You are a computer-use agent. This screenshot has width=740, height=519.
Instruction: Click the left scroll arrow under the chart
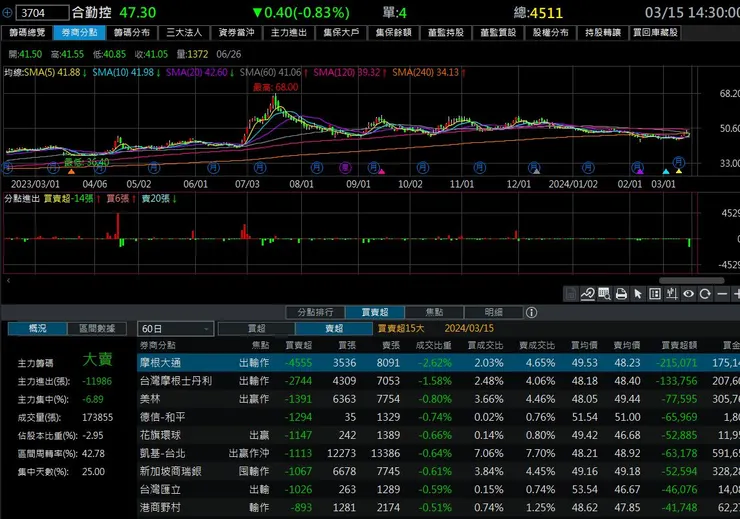pos(8,281)
